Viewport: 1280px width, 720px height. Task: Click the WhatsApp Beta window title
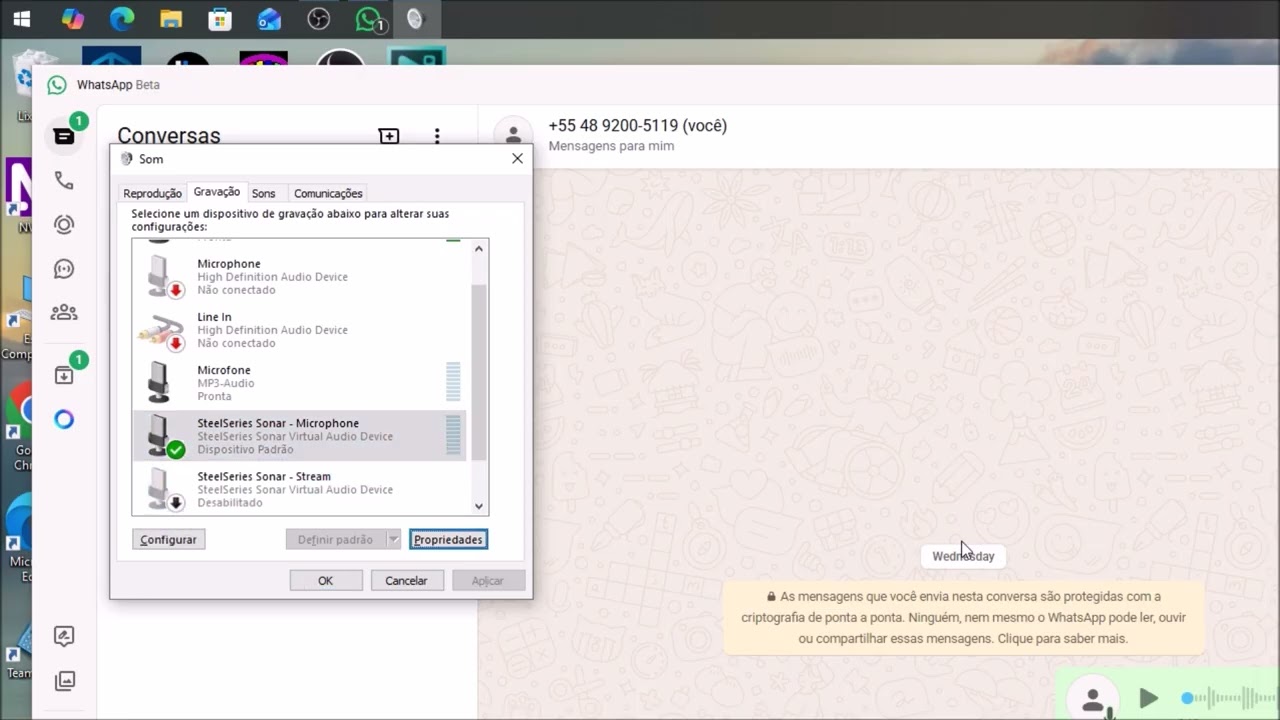tap(118, 85)
